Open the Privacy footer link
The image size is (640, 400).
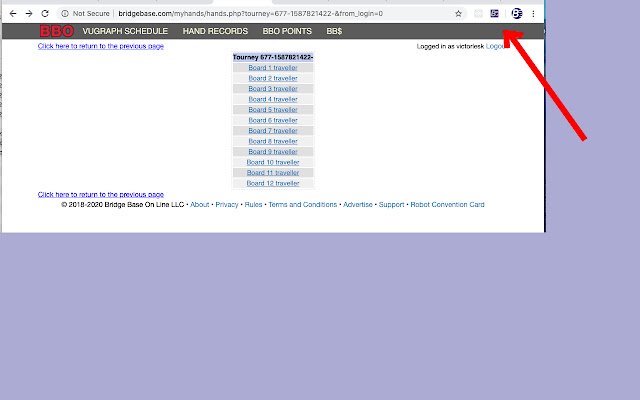point(227,204)
